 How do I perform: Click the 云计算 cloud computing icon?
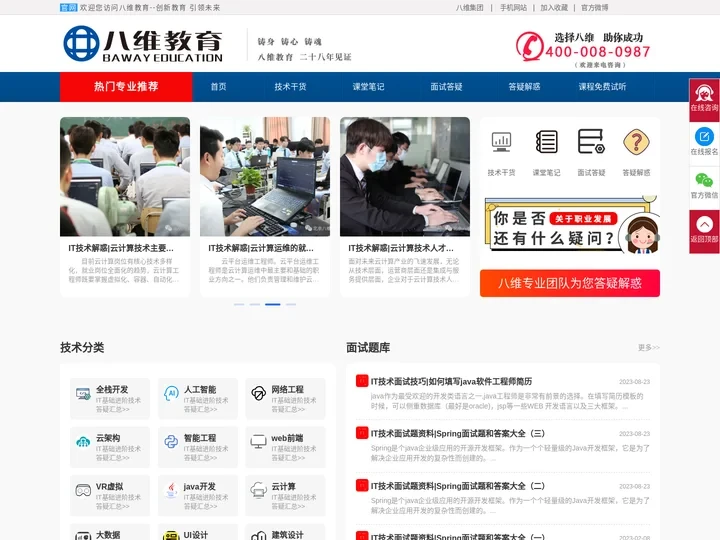pos(259,490)
